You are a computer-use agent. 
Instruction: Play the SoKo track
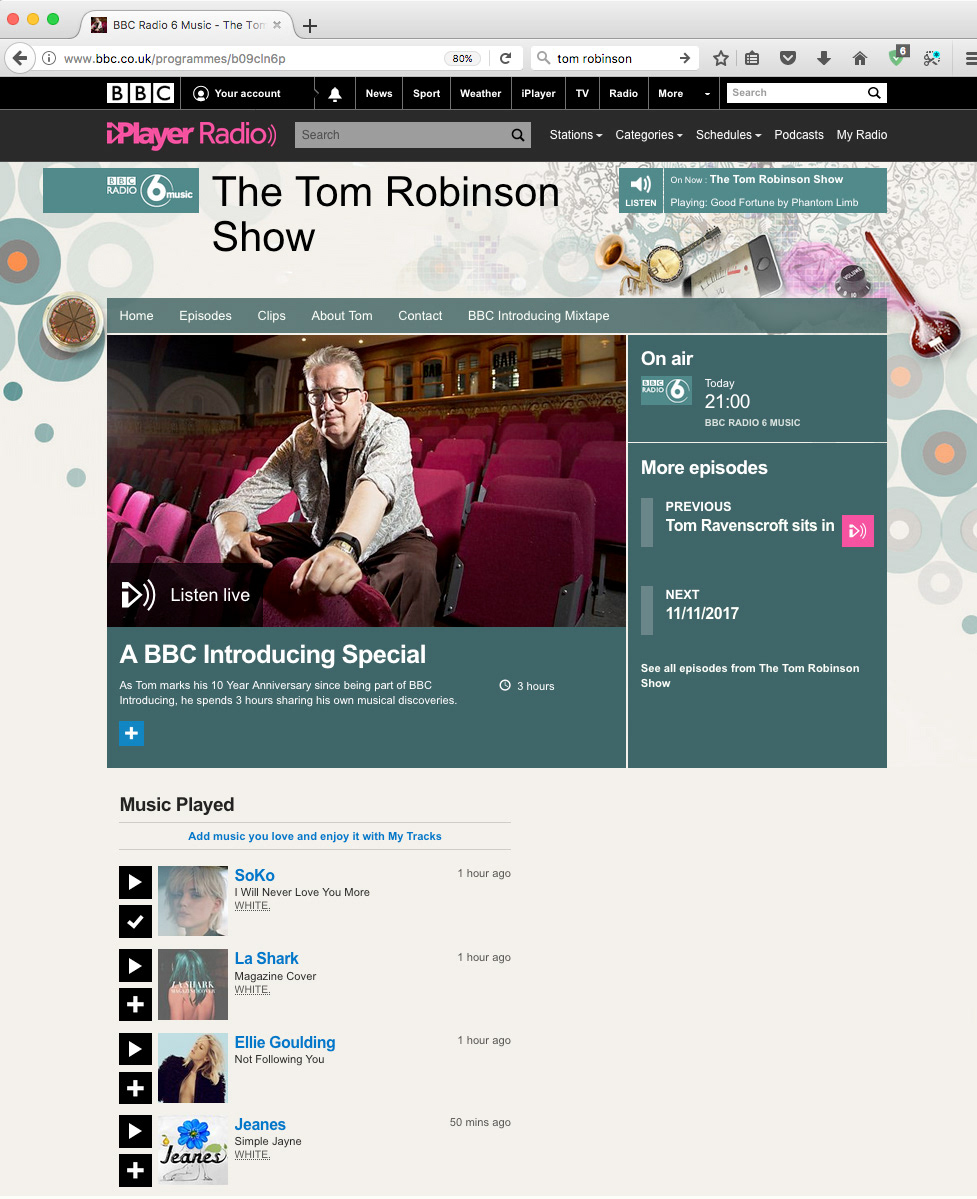[135, 882]
